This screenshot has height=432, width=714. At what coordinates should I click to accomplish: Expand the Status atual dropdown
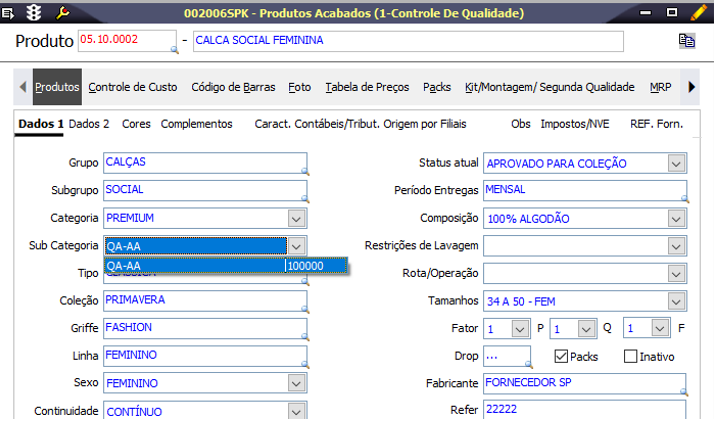(x=676, y=163)
